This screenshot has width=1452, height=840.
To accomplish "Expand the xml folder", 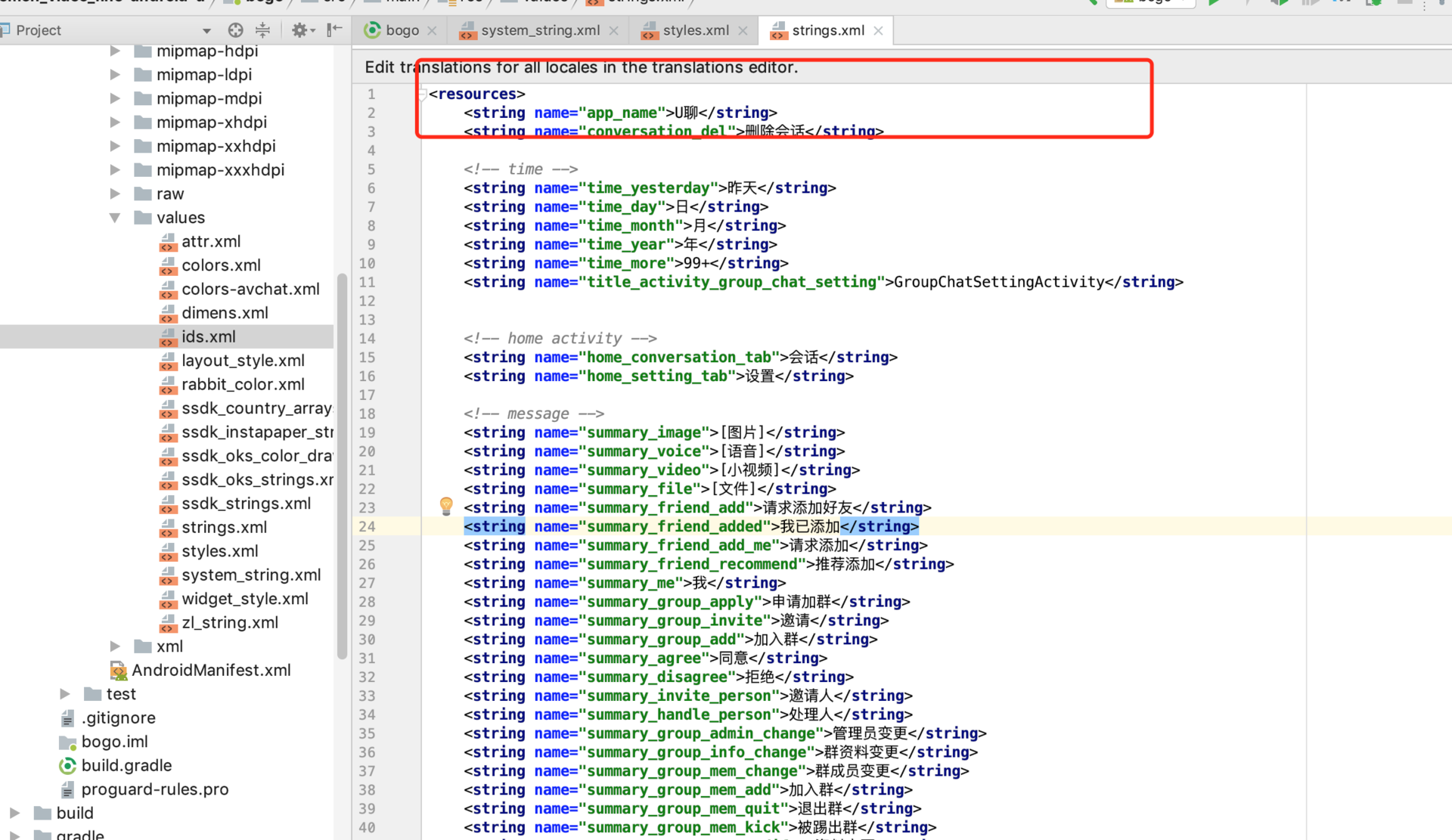I will [115, 646].
